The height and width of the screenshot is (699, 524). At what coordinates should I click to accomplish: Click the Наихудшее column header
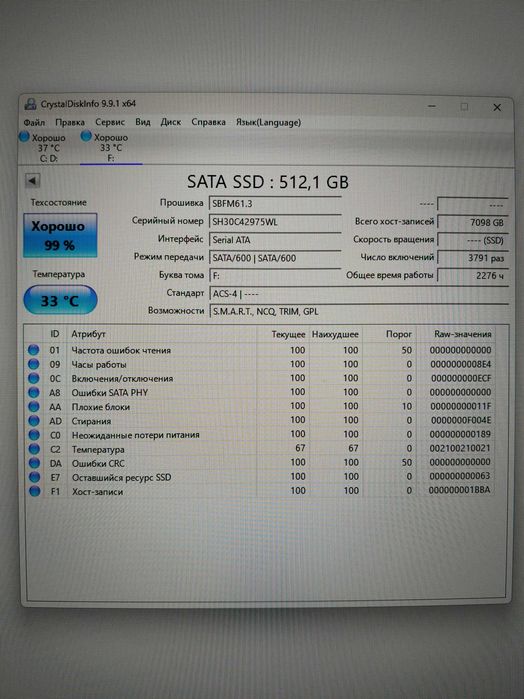[x=335, y=334]
